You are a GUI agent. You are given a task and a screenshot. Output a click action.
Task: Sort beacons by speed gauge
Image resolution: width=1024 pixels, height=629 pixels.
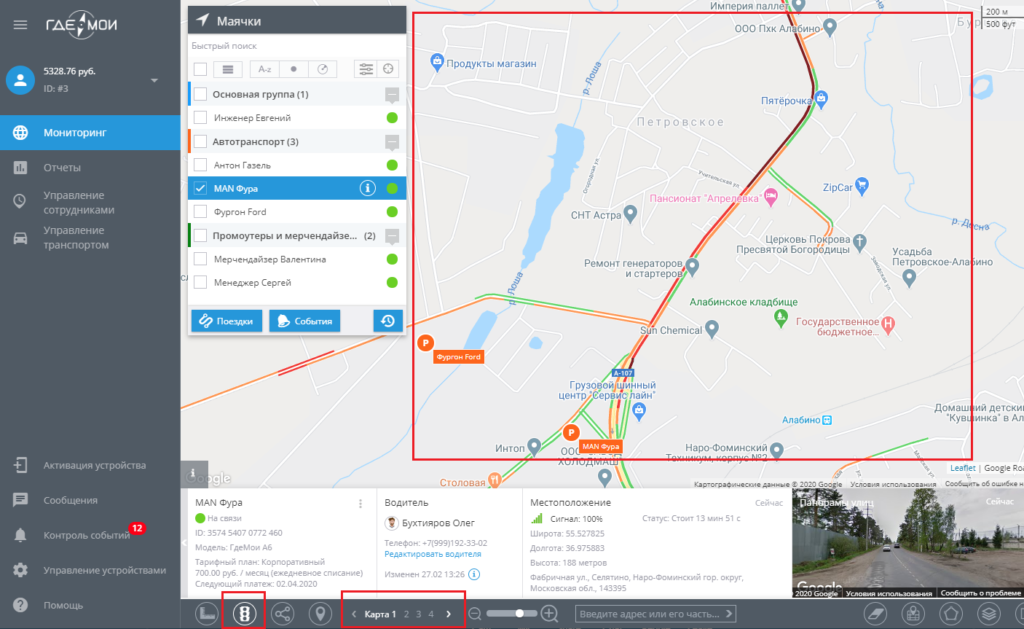pos(323,69)
